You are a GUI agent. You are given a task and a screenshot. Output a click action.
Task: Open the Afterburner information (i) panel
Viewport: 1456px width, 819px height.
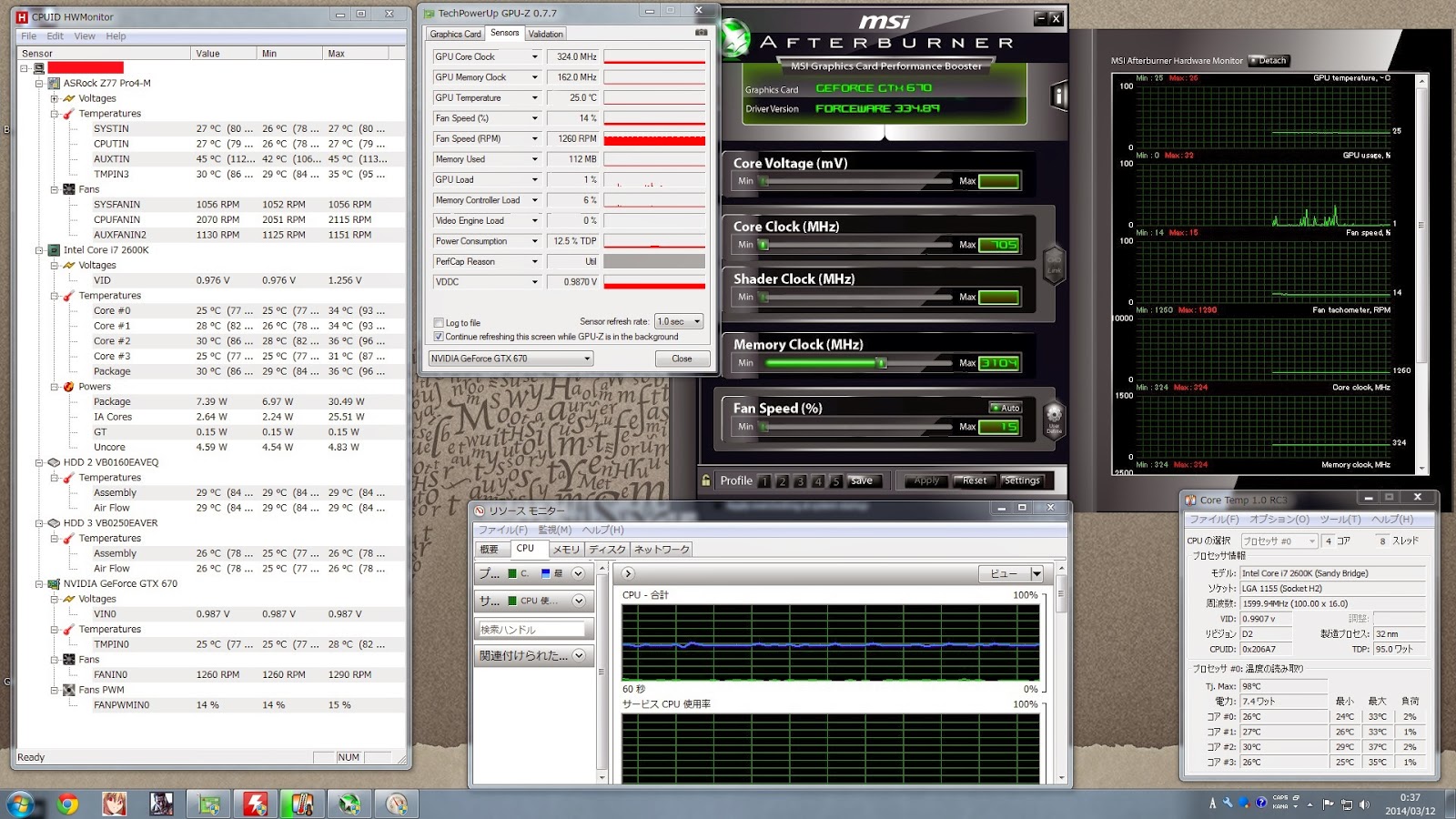pos(1058,96)
